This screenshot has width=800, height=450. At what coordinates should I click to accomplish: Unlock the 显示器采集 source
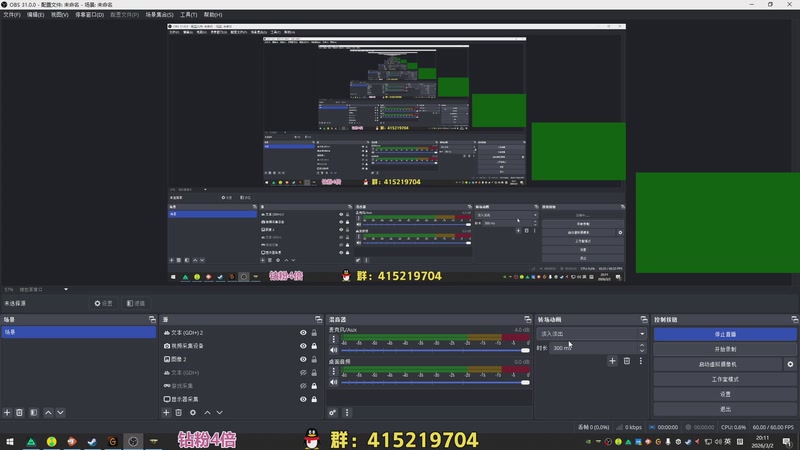click(314, 399)
